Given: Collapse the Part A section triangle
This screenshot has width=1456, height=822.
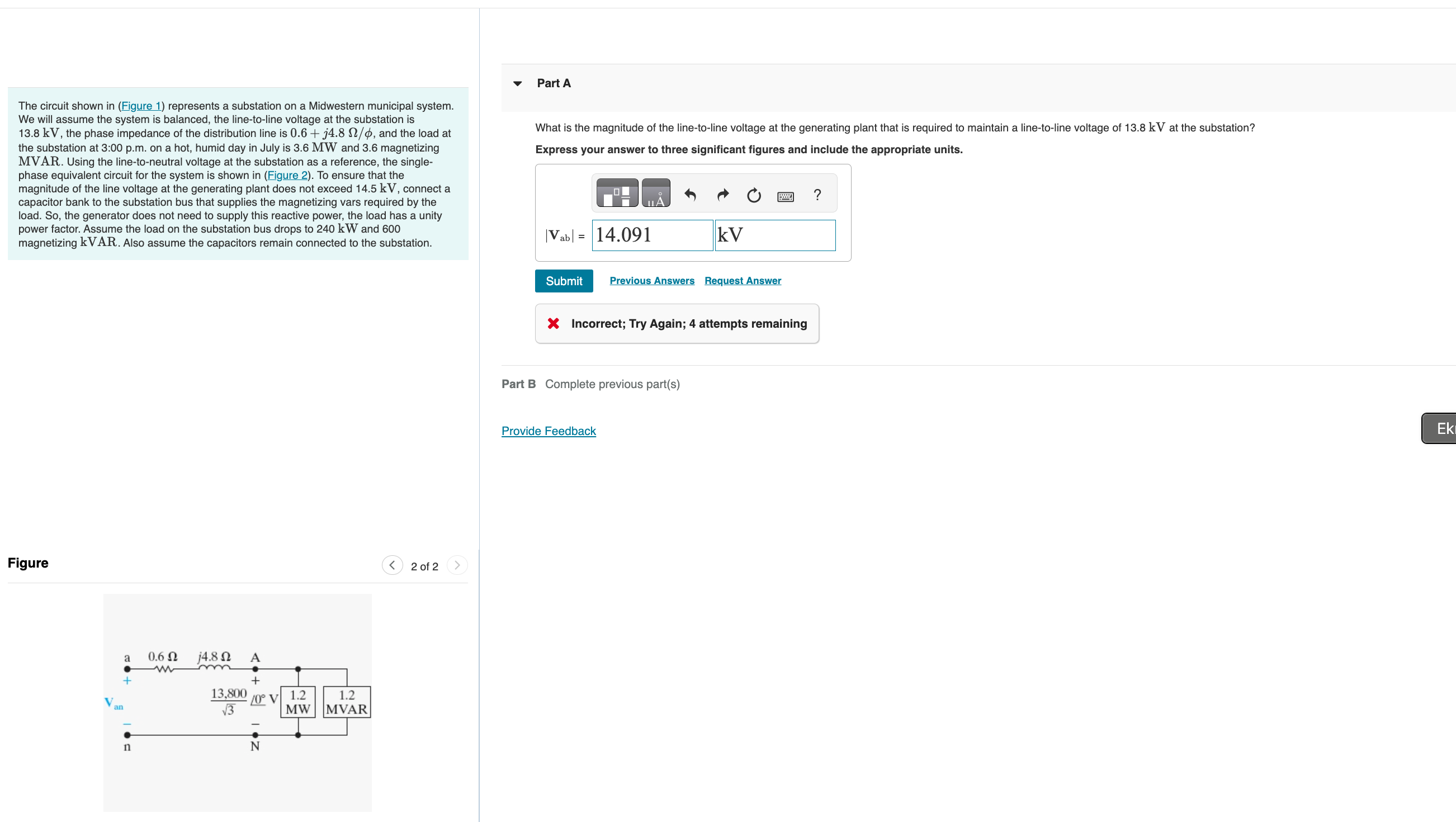Looking at the screenshot, I should click(517, 84).
